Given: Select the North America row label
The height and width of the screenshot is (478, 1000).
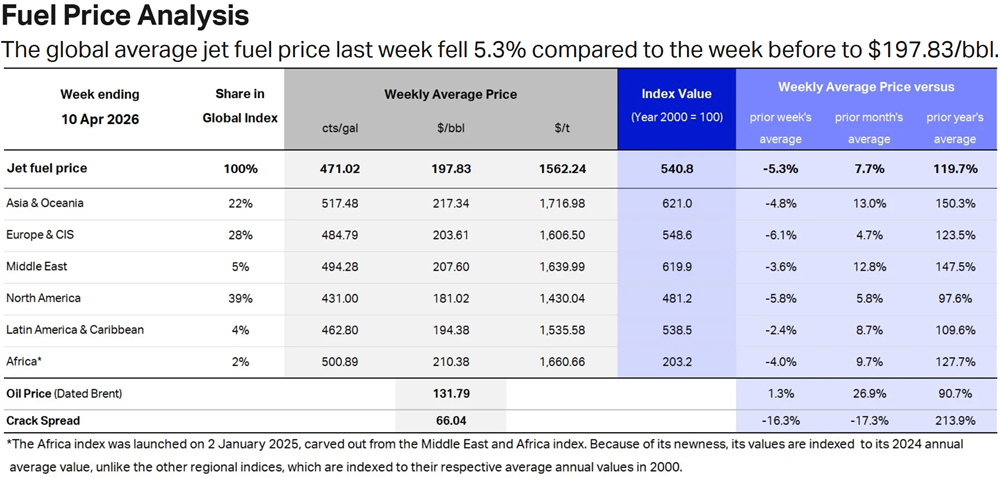Looking at the screenshot, I should coord(44,298).
